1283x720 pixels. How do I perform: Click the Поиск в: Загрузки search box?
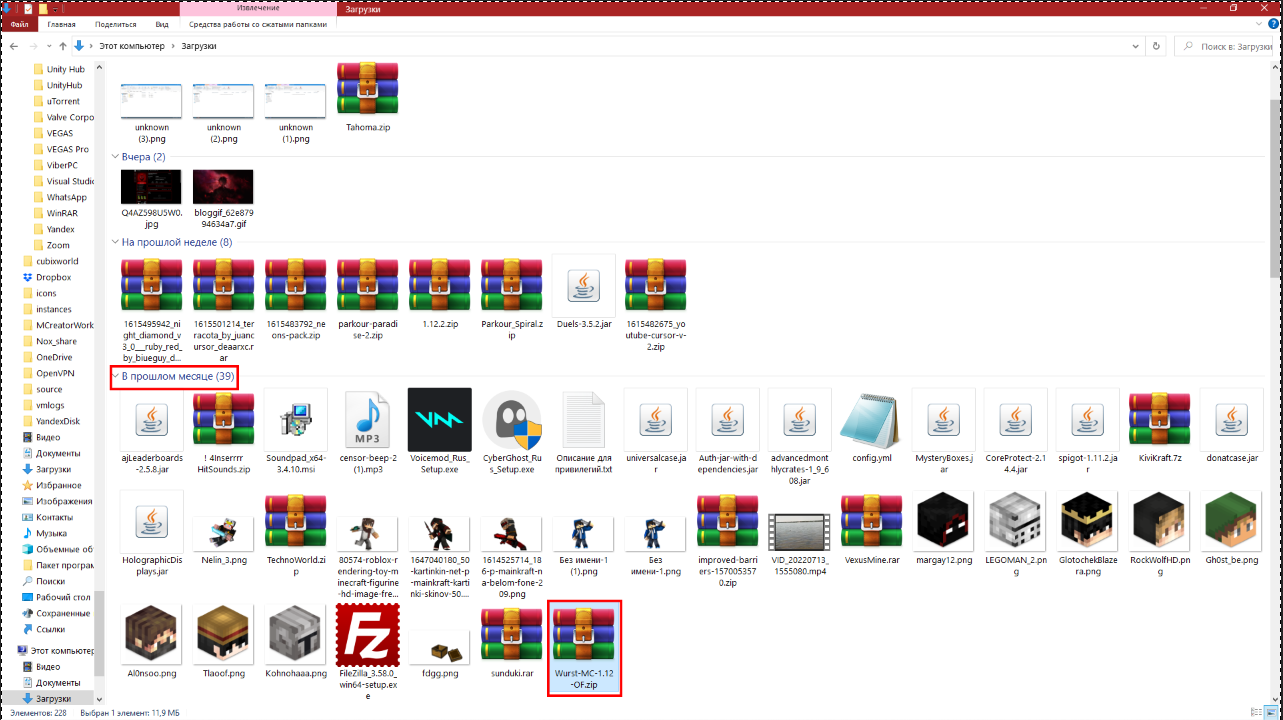pos(1227,46)
